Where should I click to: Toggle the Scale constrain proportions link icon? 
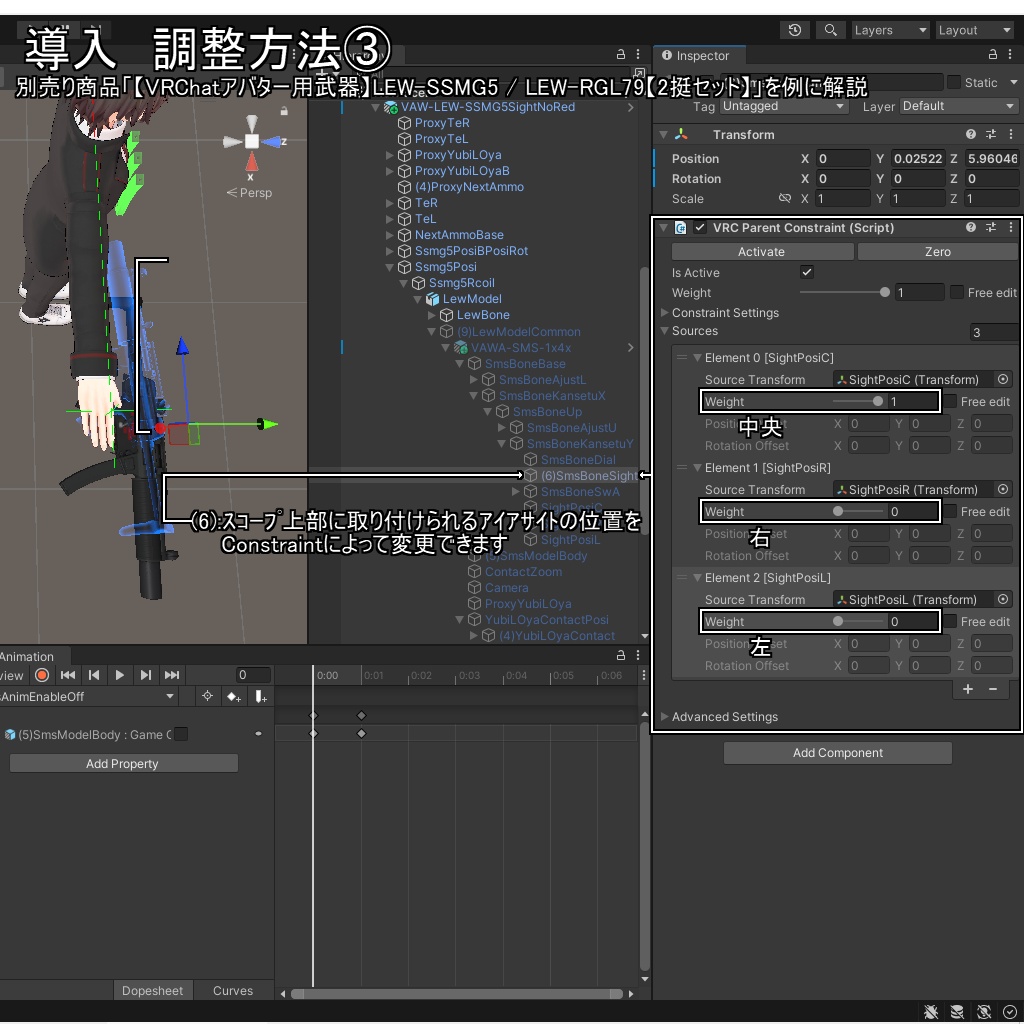coord(784,199)
